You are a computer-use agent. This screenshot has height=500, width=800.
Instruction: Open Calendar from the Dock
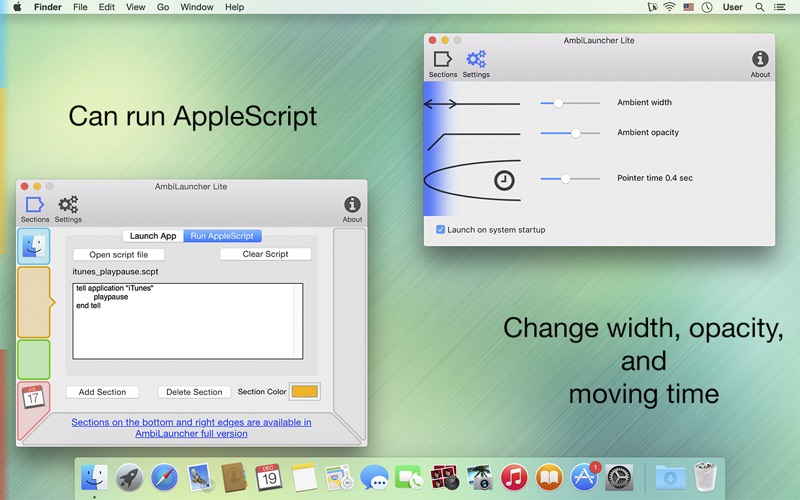[x=269, y=478]
